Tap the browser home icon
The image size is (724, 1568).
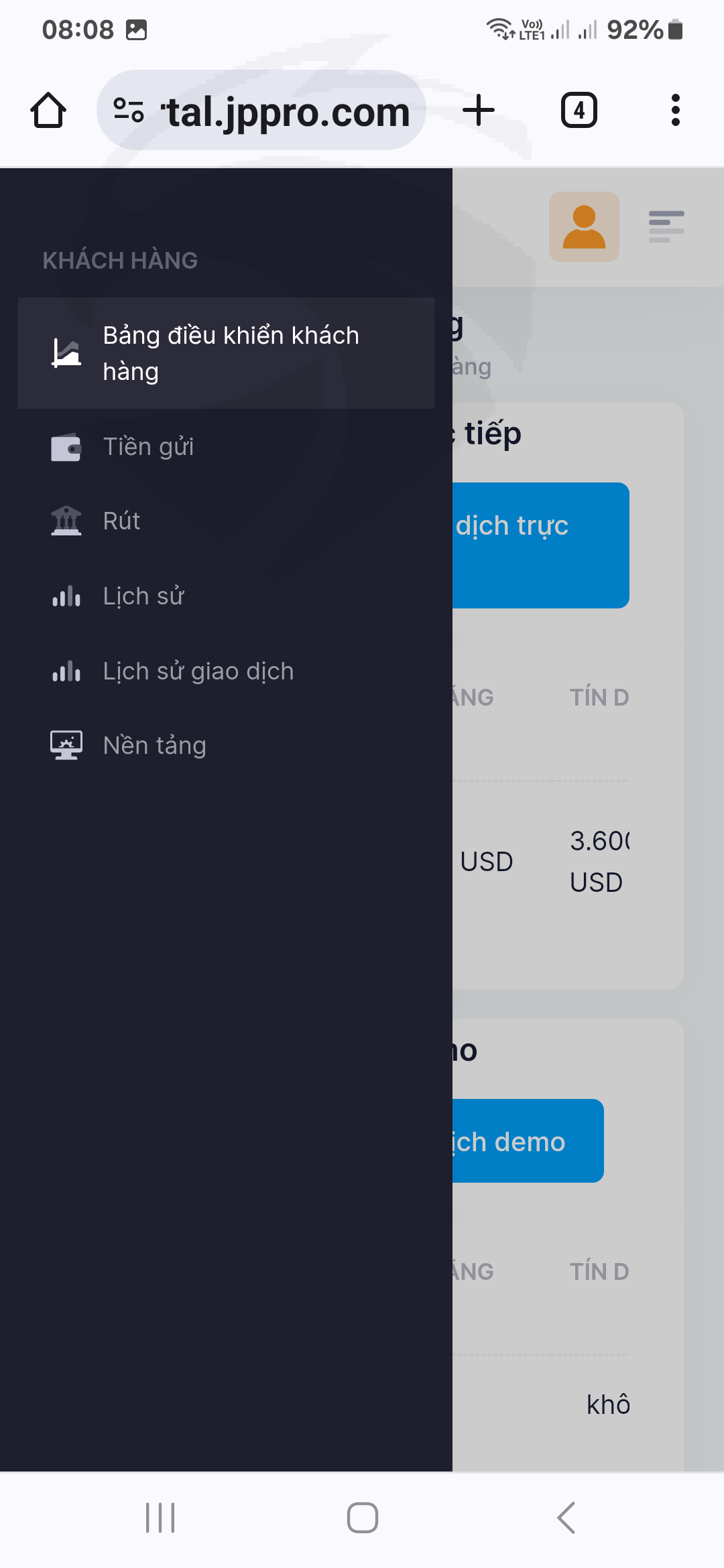pyautogui.click(x=48, y=111)
